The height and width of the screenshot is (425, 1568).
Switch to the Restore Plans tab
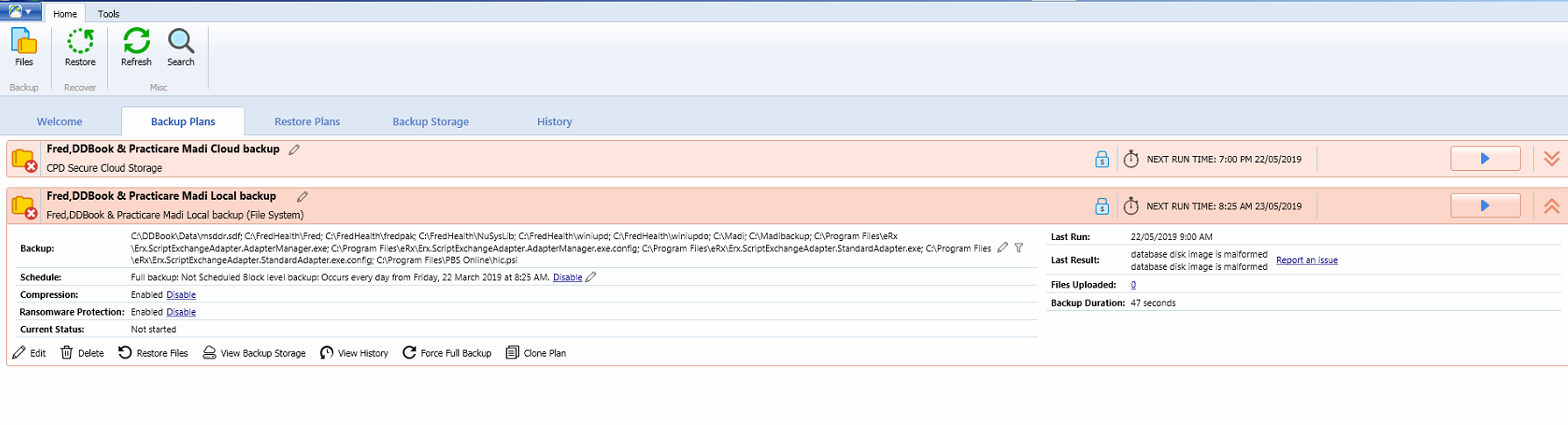307,122
